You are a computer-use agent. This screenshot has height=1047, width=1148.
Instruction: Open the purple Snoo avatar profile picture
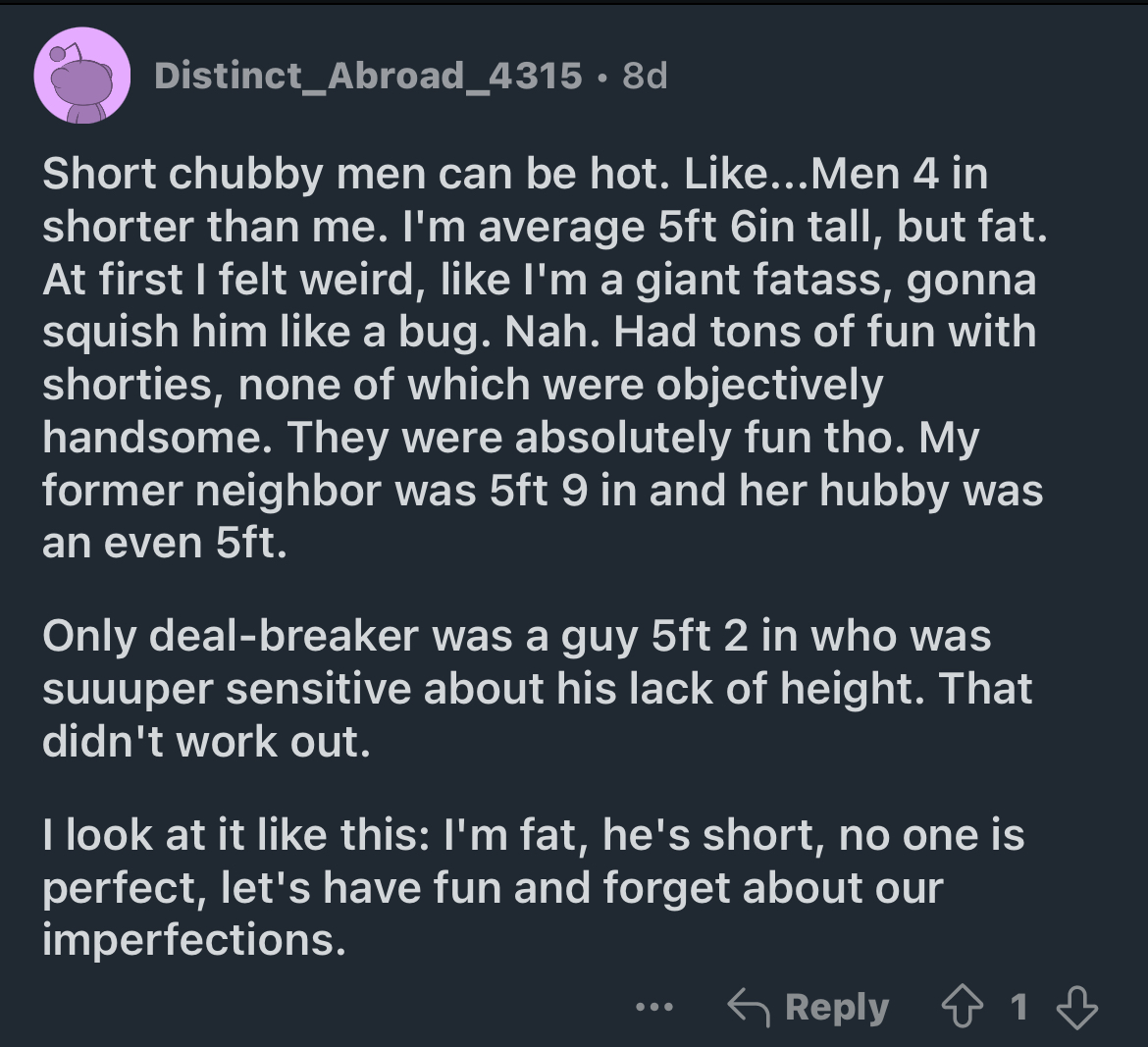pyautogui.click(x=83, y=77)
